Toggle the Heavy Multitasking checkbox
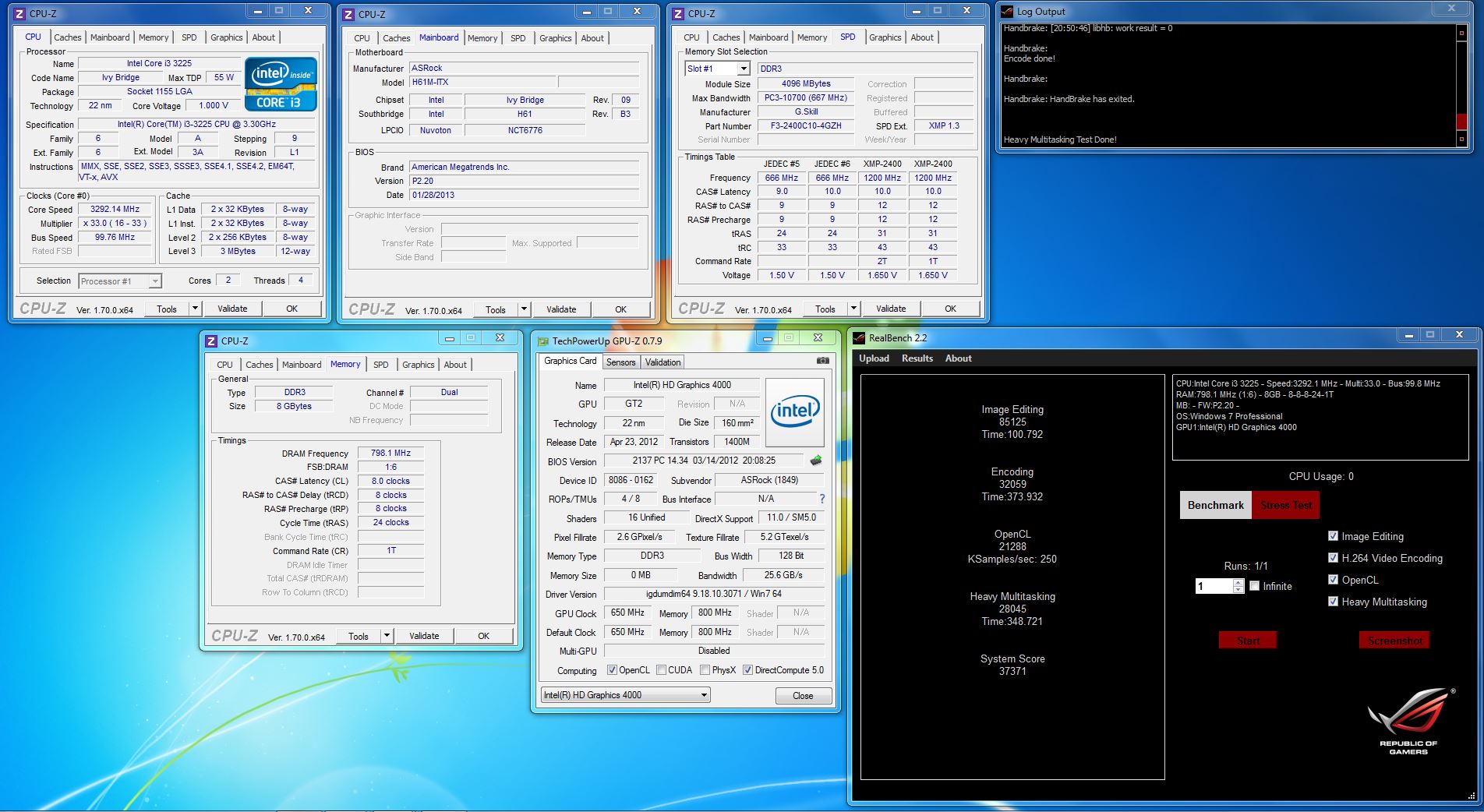 tap(1333, 602)
